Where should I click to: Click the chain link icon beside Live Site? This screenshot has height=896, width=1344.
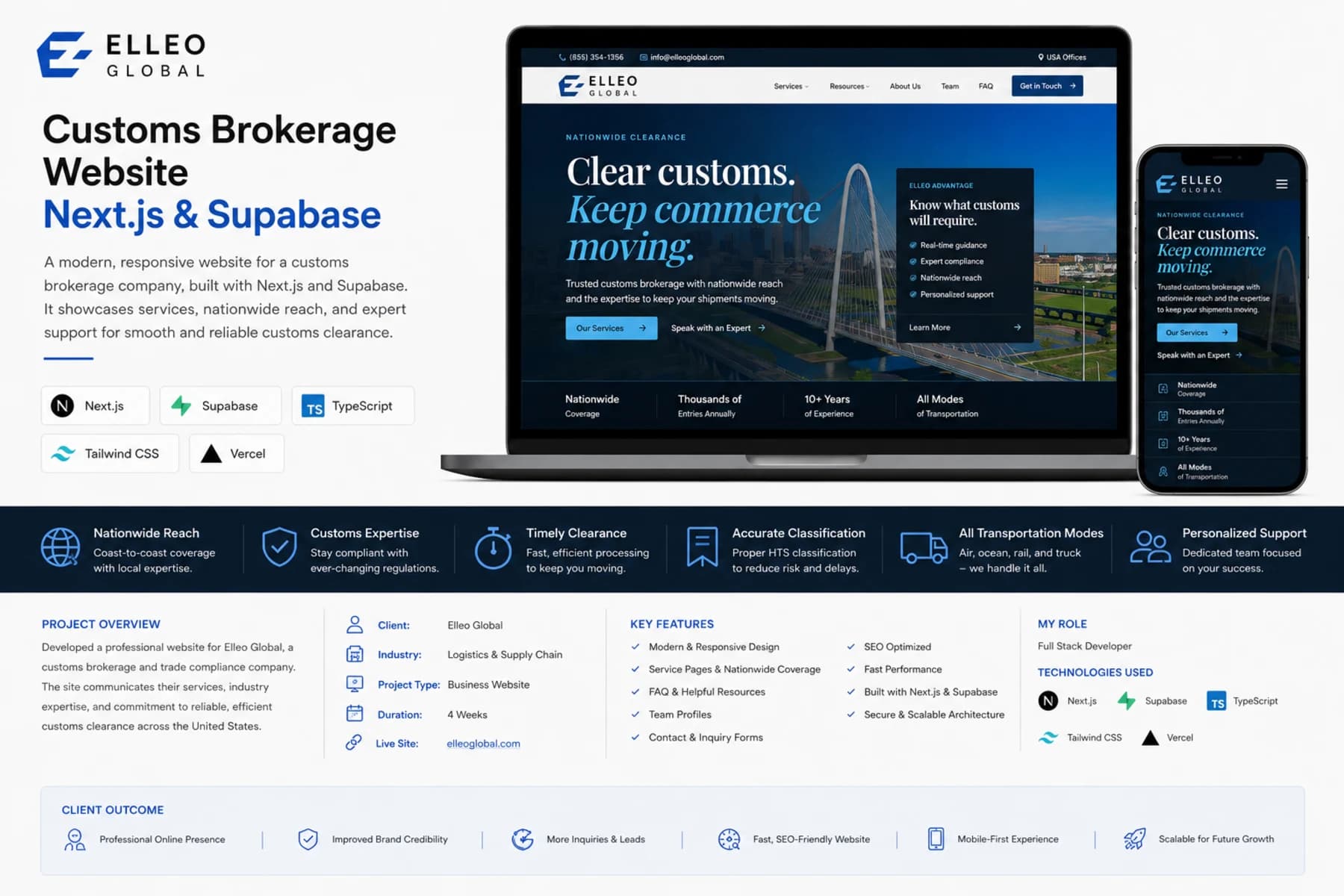pyautogui.click(x=354, y=742)
